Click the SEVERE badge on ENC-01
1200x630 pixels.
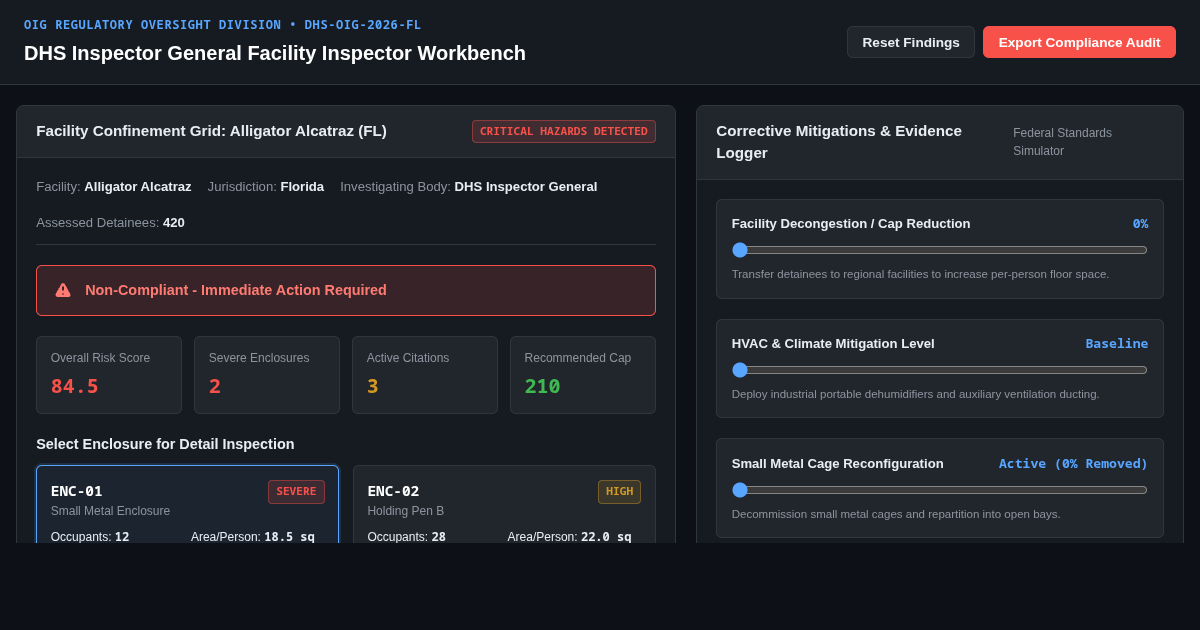pos(296,491)
